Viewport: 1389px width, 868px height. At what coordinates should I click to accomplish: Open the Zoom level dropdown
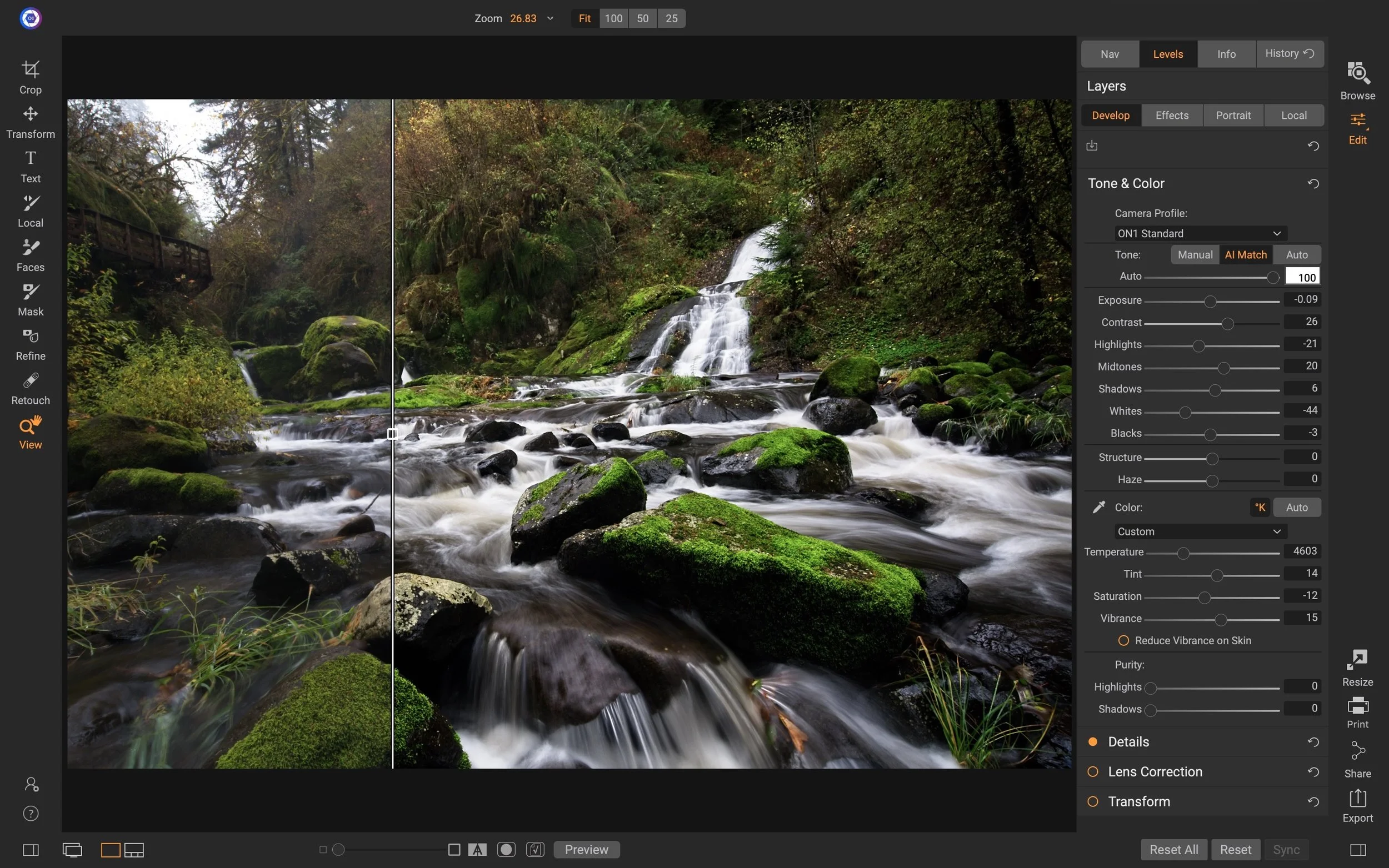[549, 18]
